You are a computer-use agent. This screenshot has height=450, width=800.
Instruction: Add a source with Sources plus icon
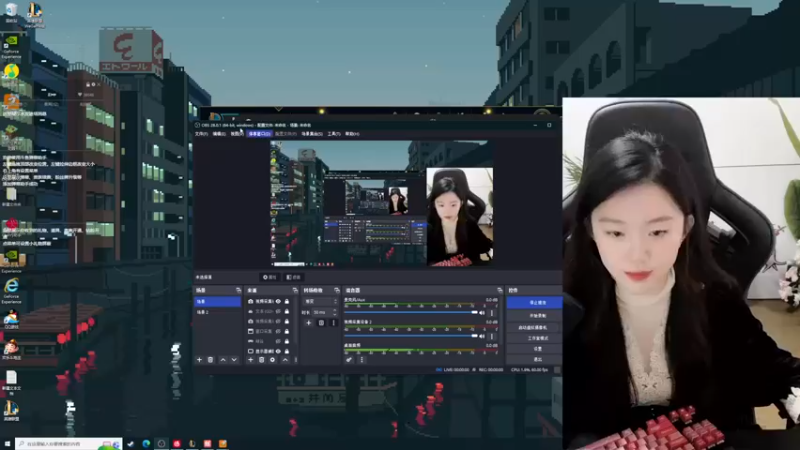coord(251,360)
